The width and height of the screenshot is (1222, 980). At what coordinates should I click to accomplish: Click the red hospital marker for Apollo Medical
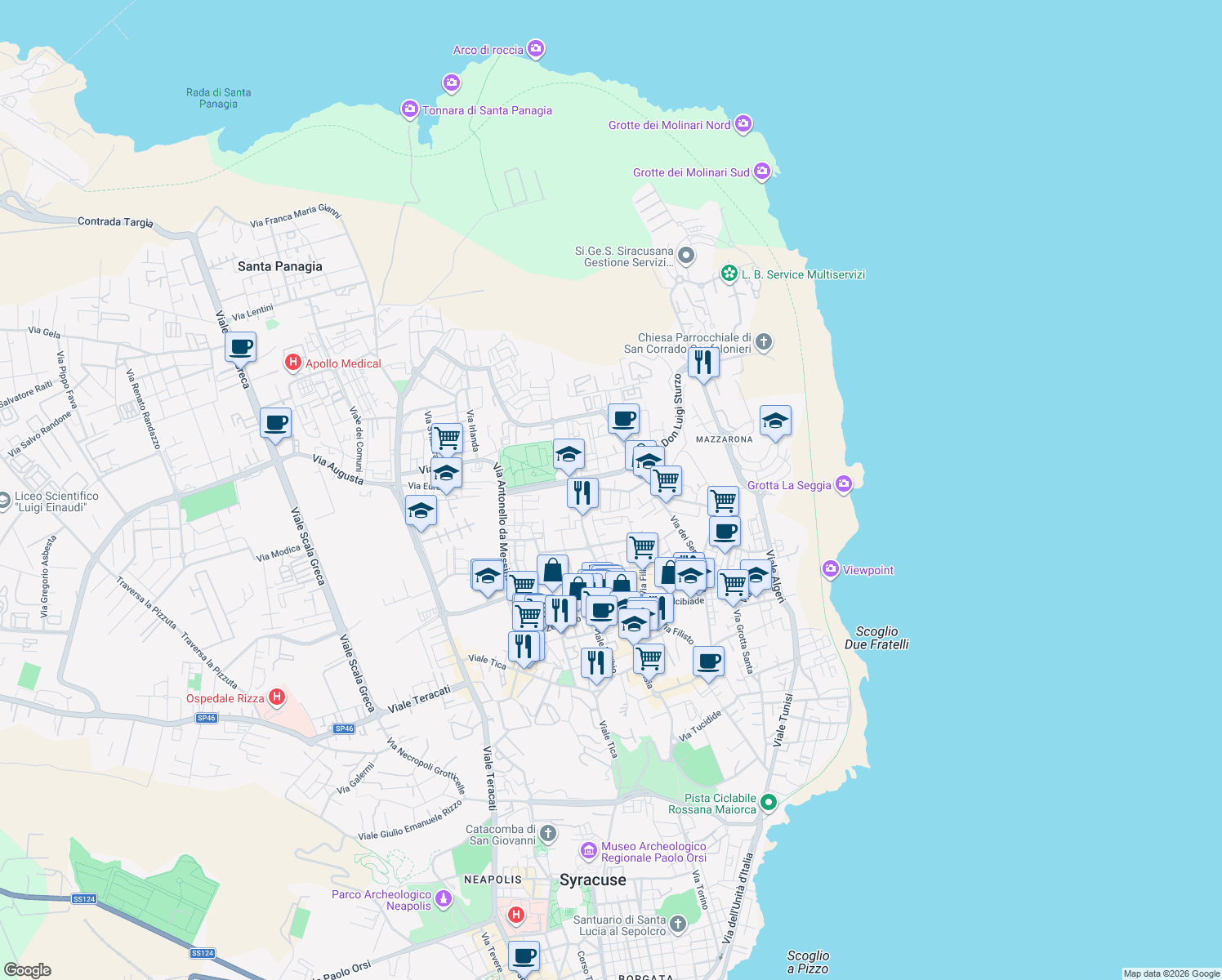(292, 362)
